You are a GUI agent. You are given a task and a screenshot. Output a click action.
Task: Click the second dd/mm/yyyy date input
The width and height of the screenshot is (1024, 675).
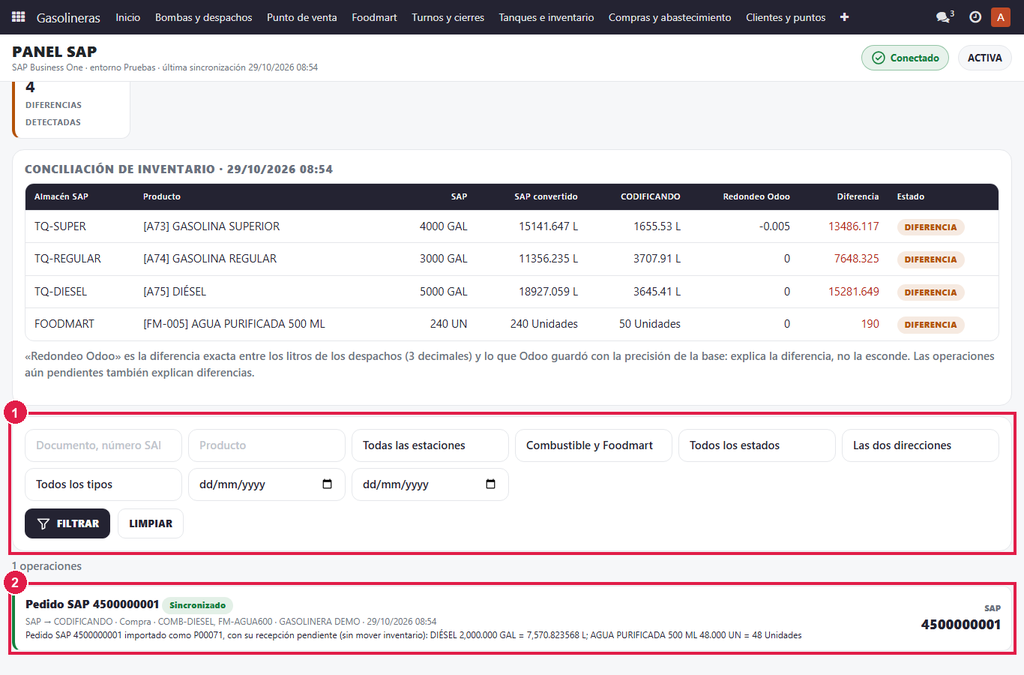(x=430, y=484)
